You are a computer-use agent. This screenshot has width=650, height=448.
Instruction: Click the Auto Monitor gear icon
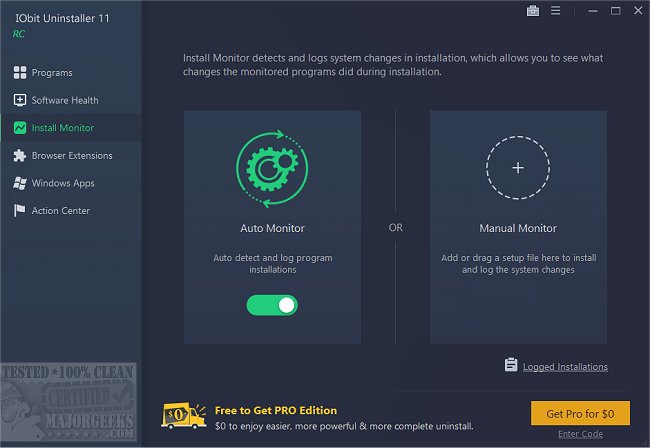coord(272,168)
